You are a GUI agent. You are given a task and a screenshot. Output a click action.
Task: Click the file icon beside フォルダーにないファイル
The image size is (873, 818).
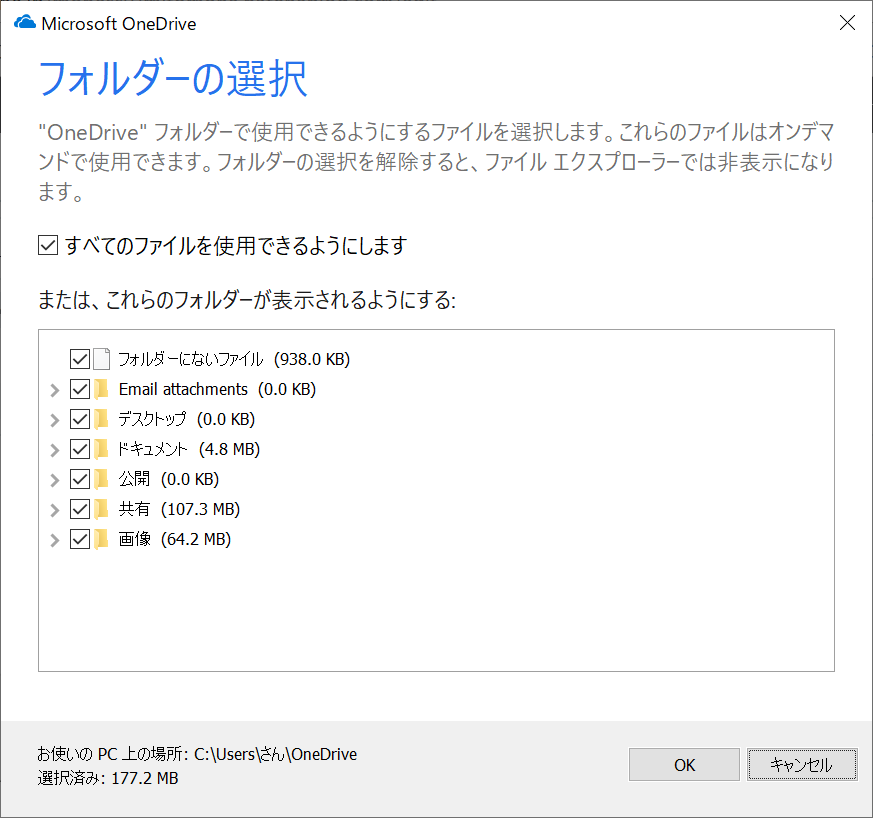[x=101, y=359]
